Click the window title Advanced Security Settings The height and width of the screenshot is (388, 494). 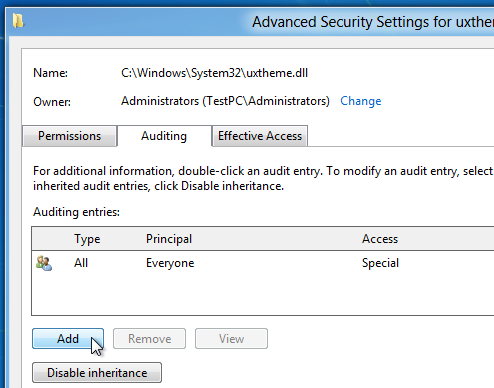coord(373,22)
